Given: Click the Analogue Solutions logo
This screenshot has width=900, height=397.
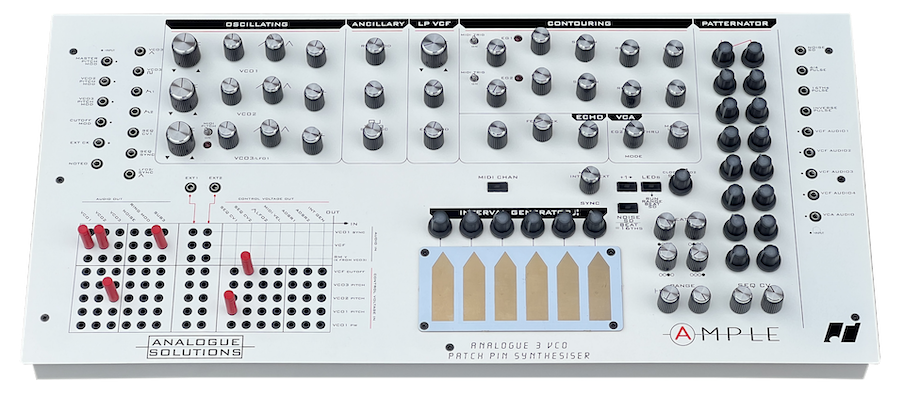Looking at the screenshot, I should pyautogui.click(x=194, y=347).
